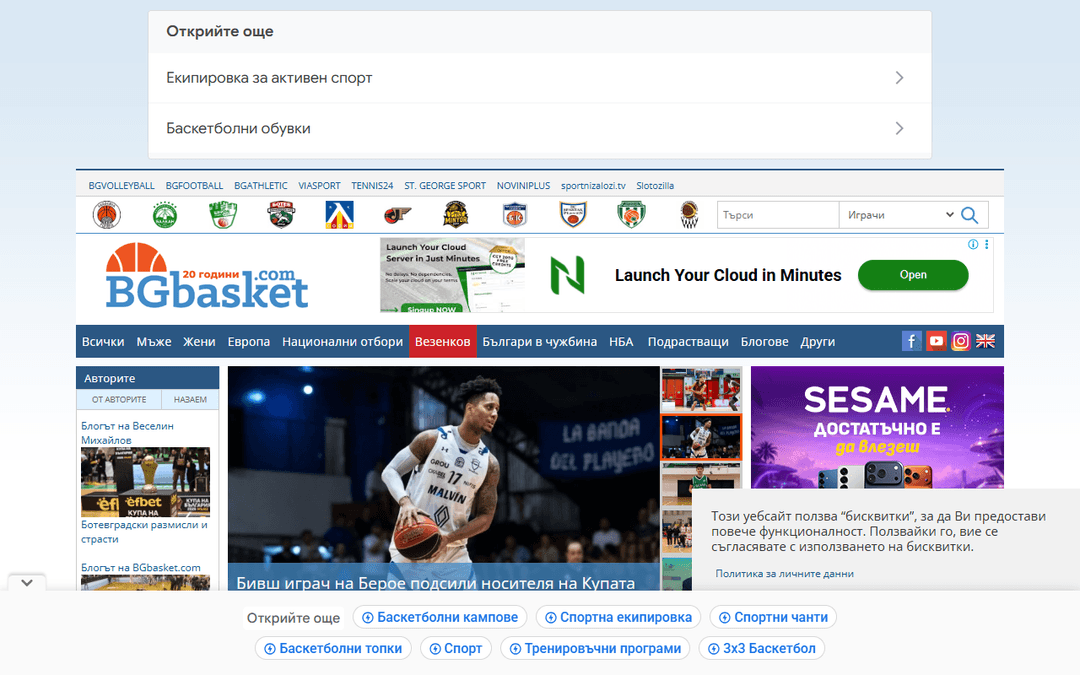This screenshot has width=1080, height=675.
Task: Click the Тренировъчни програми chip
Action: click(x=595, y=648)
